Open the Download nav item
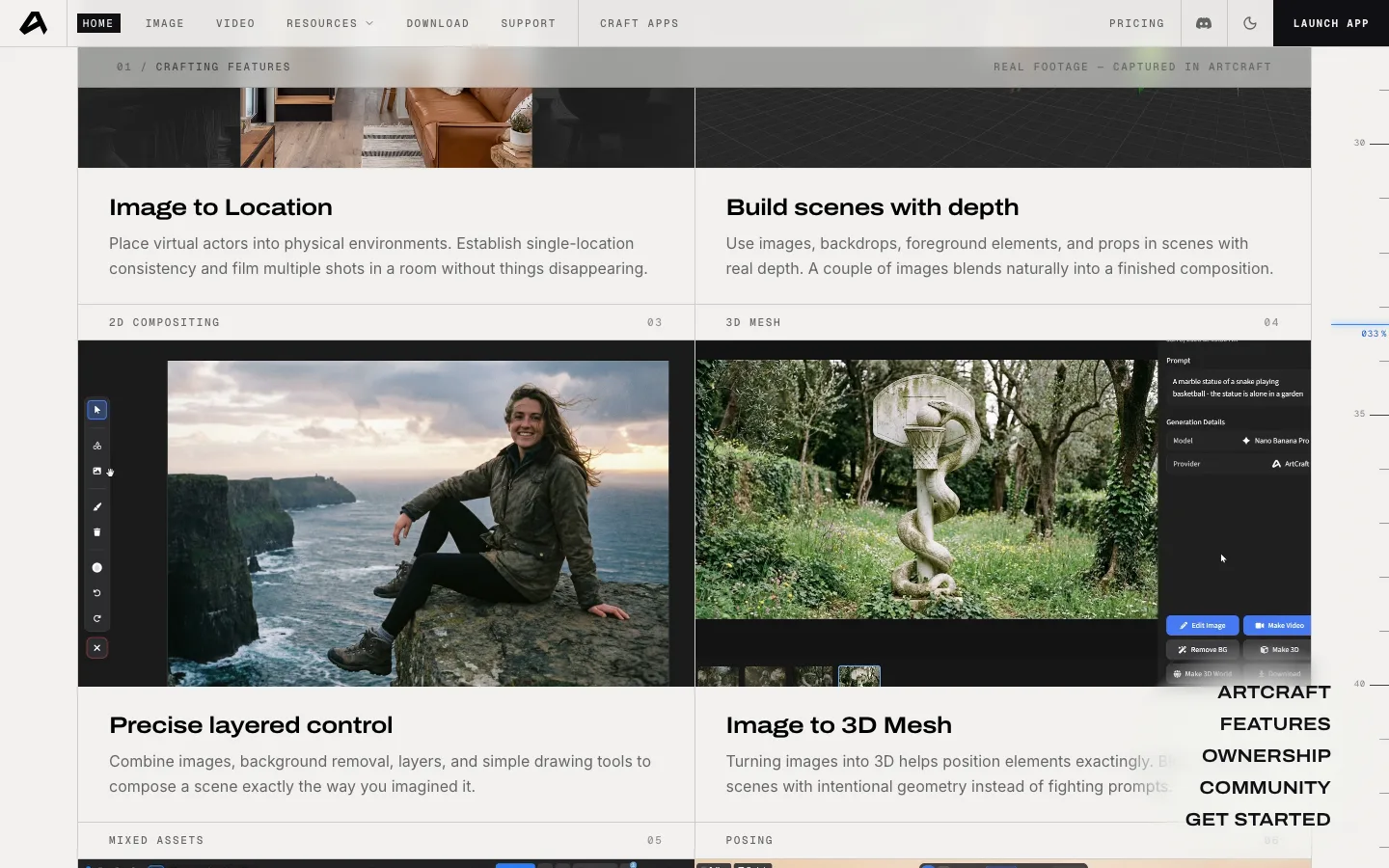 (x=438, y=23)
